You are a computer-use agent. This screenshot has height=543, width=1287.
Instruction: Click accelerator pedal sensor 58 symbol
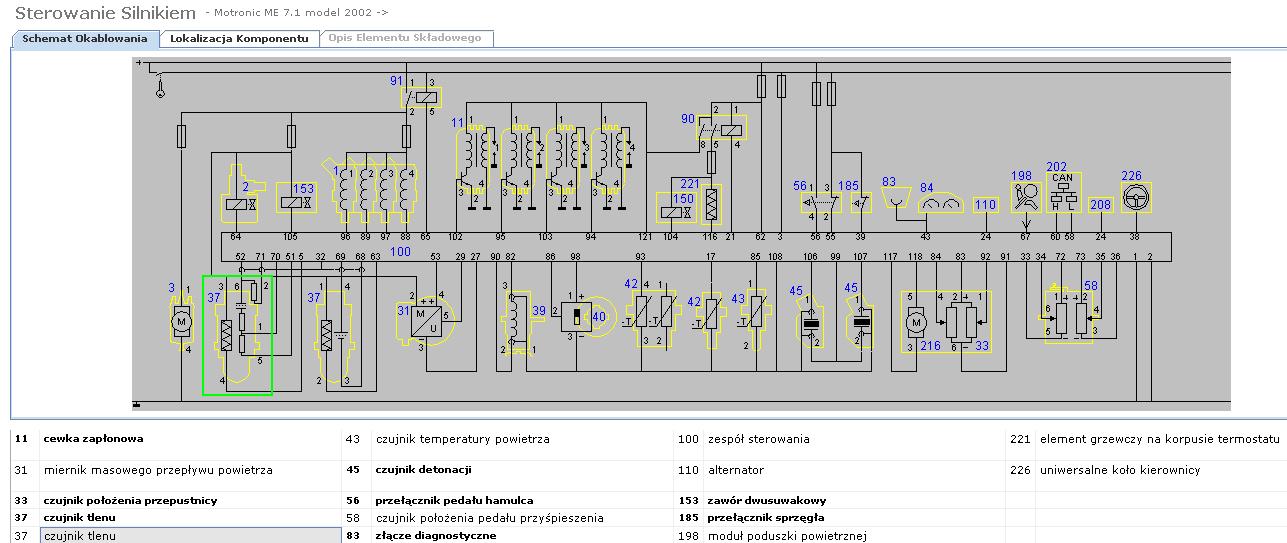coord(1069,315)
